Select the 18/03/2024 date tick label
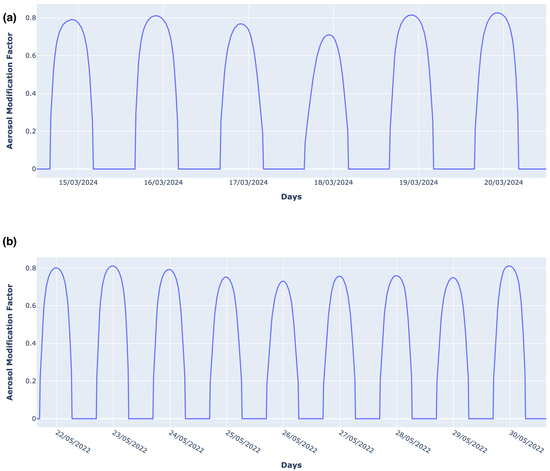The image size is (550, 471). click(334, 183)
